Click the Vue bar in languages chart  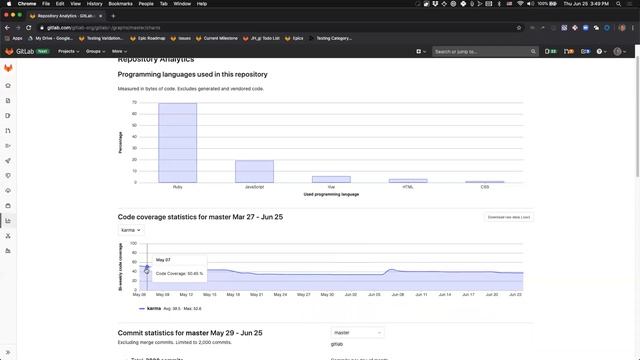tap(331, 180)
